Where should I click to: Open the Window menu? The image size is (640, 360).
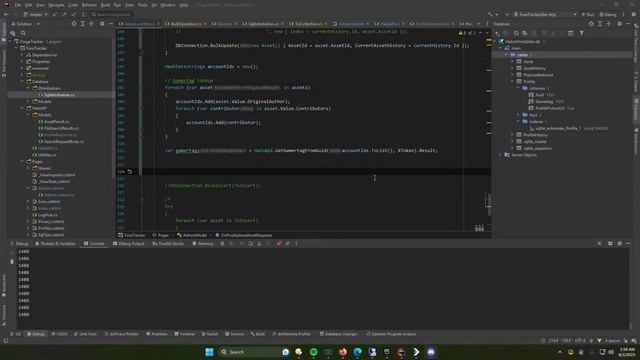click(168, 5)
